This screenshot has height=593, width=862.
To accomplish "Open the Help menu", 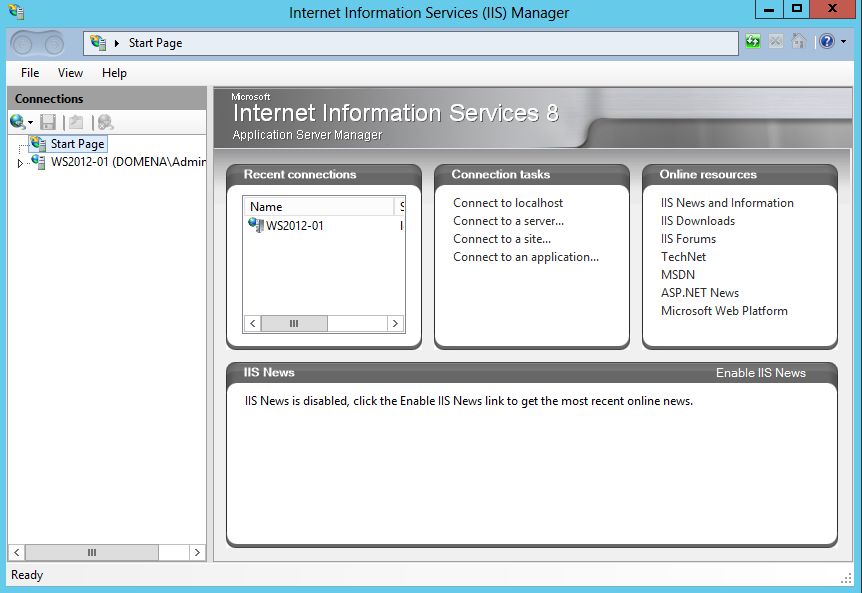I will pos(114,73).
